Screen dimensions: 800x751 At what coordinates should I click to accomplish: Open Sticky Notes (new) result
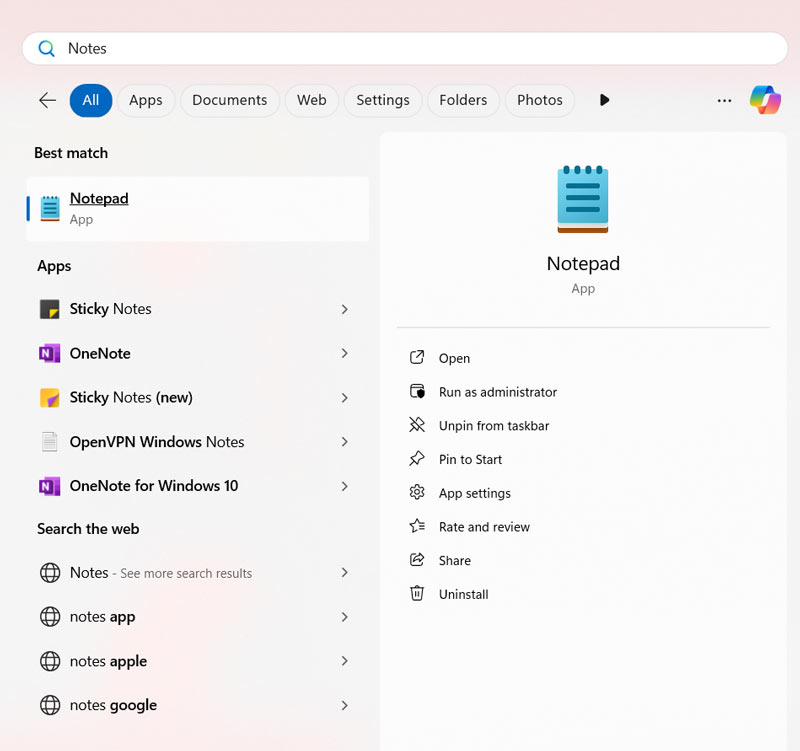[x=197, y=397]
